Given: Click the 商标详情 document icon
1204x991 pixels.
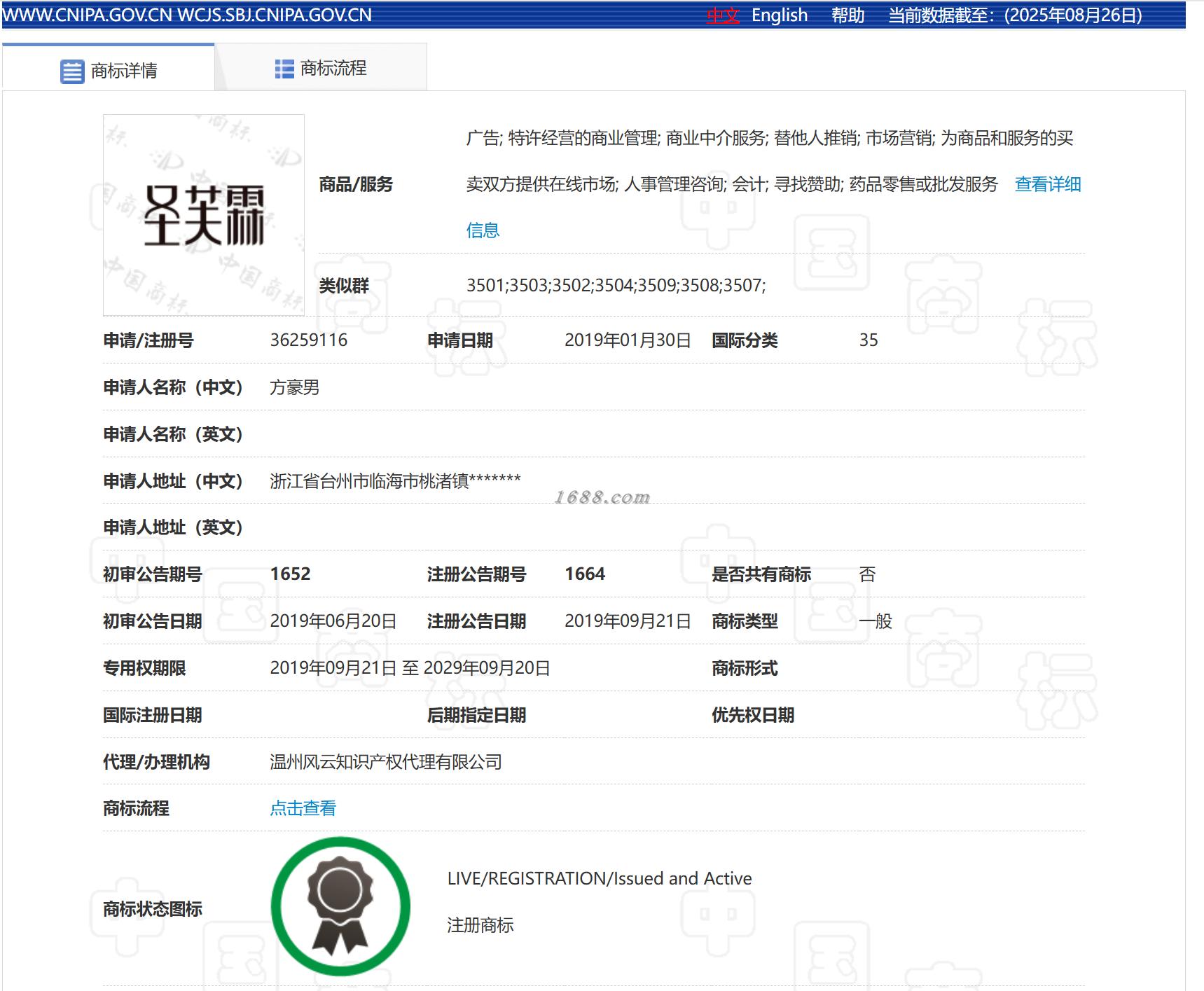Looking at the screenshot, I should (x=72, y=71).
